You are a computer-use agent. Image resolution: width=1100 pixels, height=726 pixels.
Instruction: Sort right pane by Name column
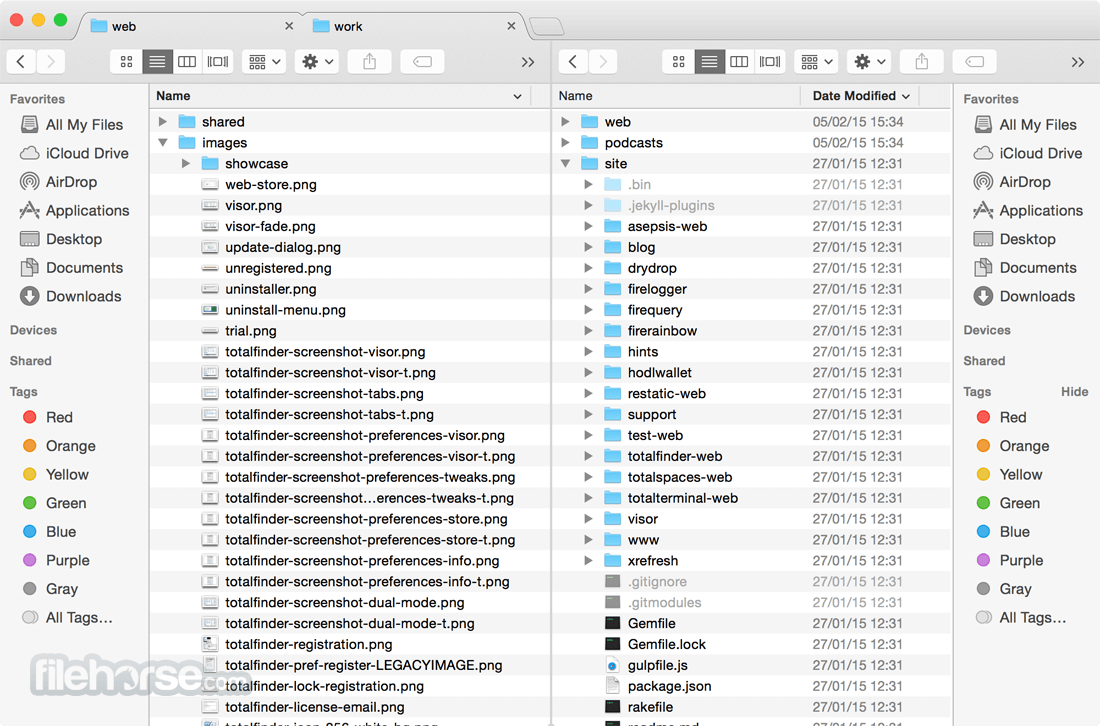[x=676, y=96]
